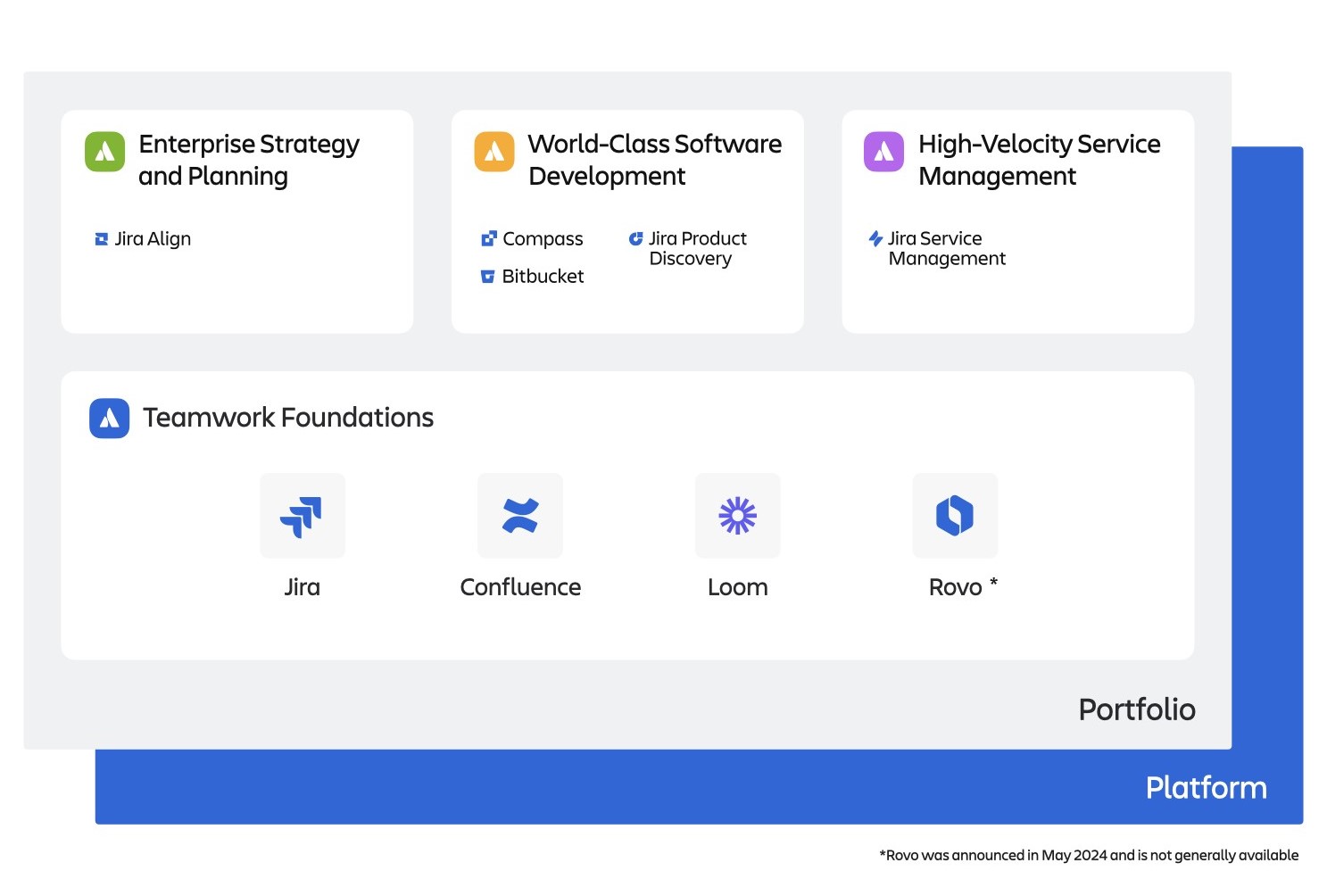Click the blue Teamwork Foundations icon
The height and width of the screenshot is (896, 1327).
(109, 418)
